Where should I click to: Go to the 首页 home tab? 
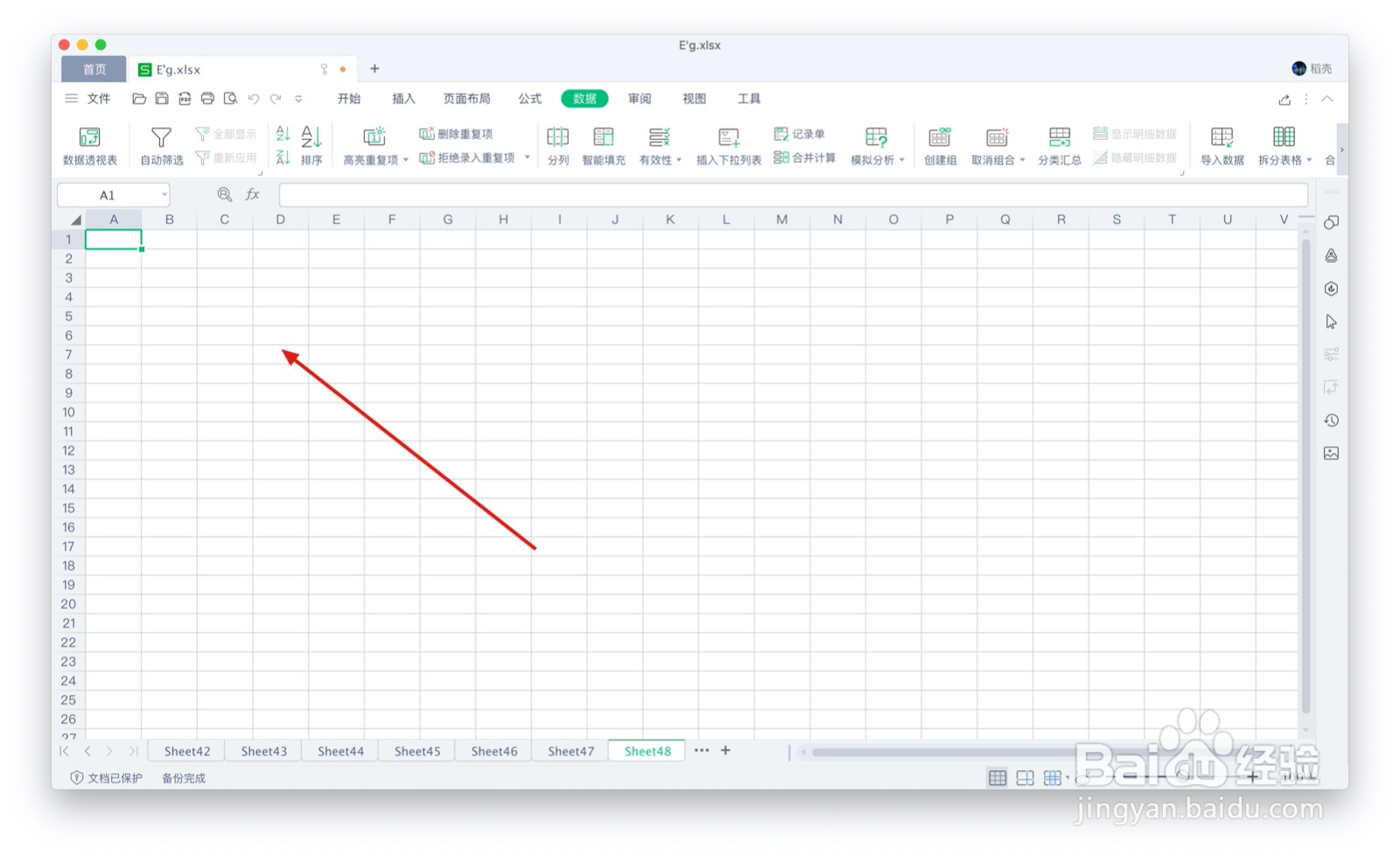pos(94,69)
